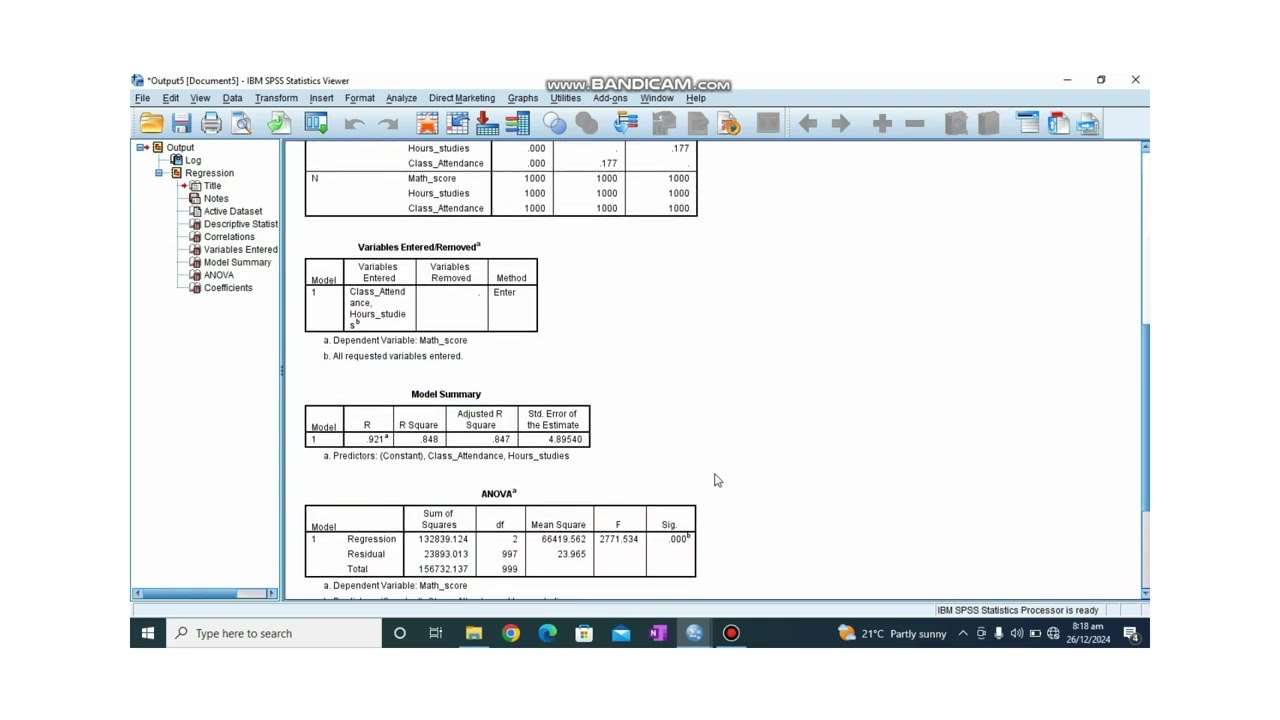The image size is (1280, 720).
Task: Click the two overlapping circles toolbar icon
Action: tap(555, 123)
